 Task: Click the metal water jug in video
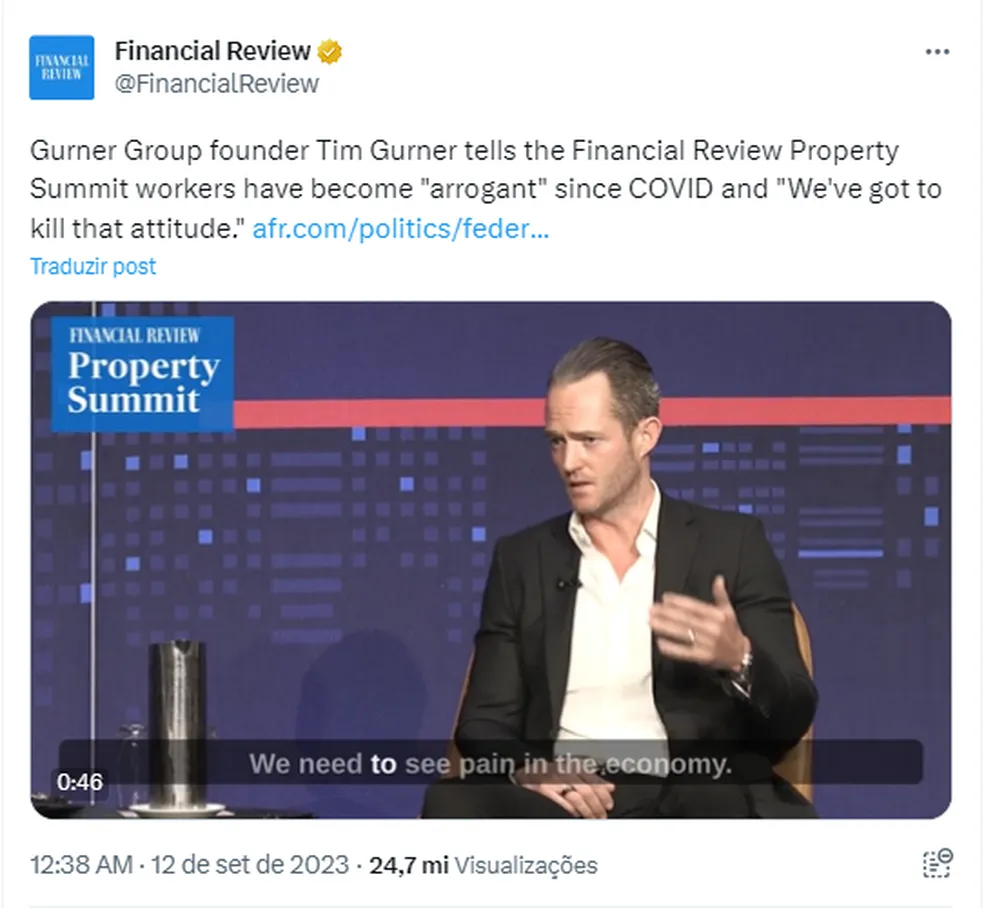point(177,720)
